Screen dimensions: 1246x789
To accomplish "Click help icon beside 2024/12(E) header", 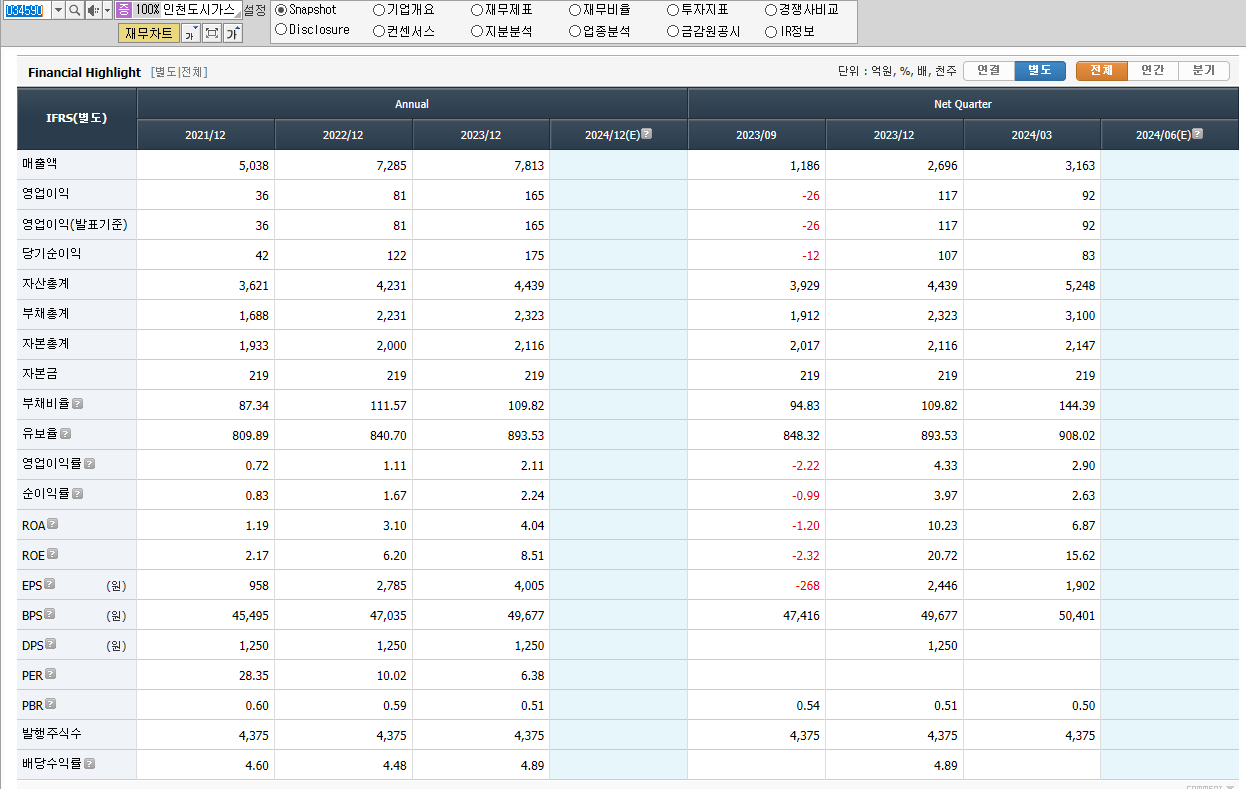I will click(647, 133).
